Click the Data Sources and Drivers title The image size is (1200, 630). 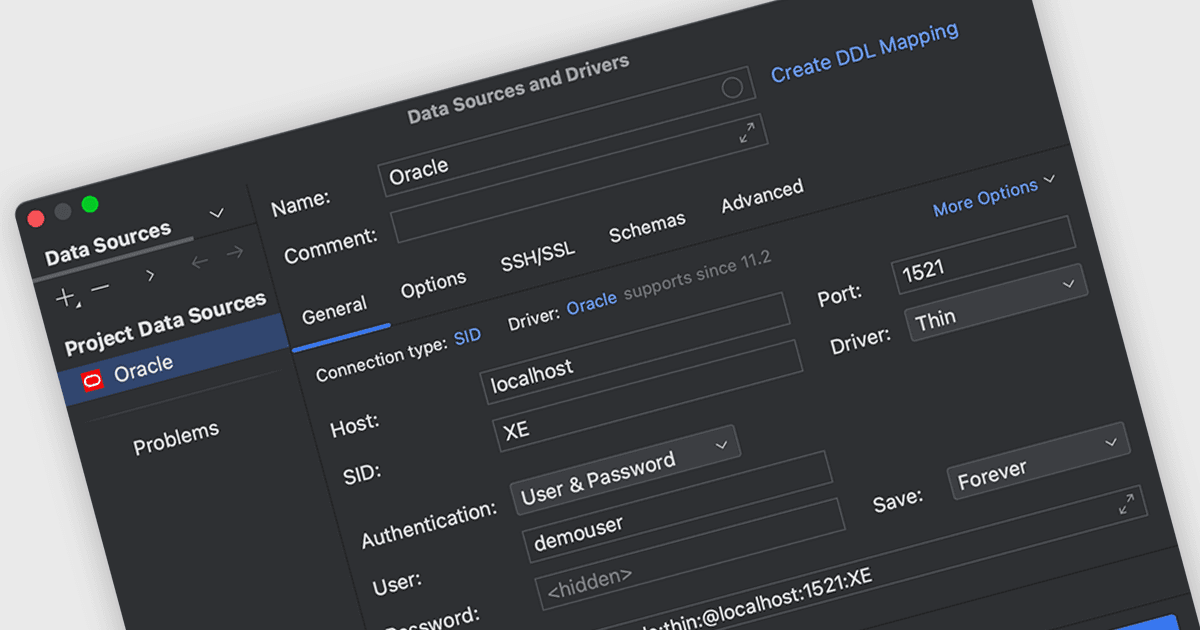point(519,89)
